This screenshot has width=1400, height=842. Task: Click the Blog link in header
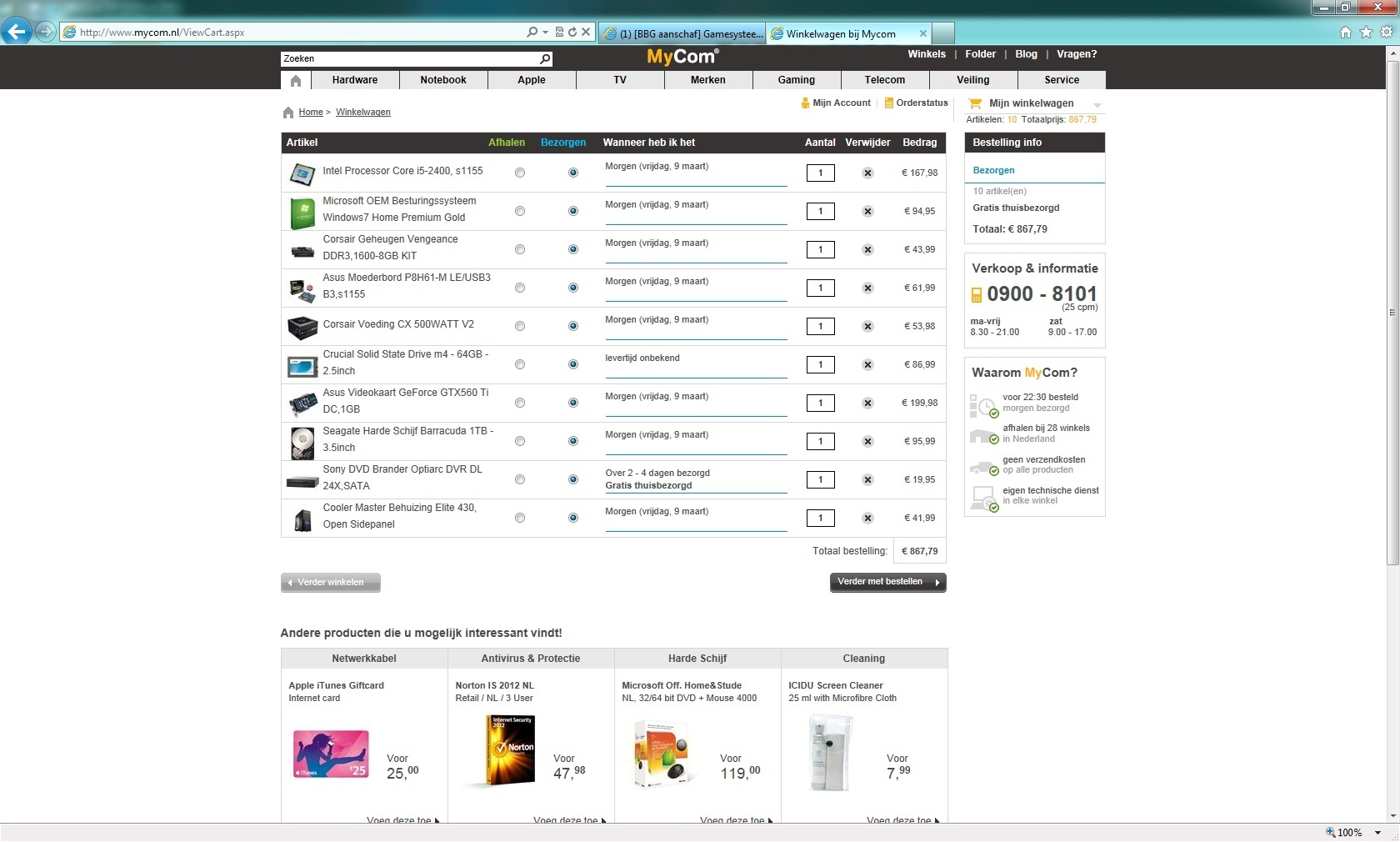click(x=1027, y=54)
